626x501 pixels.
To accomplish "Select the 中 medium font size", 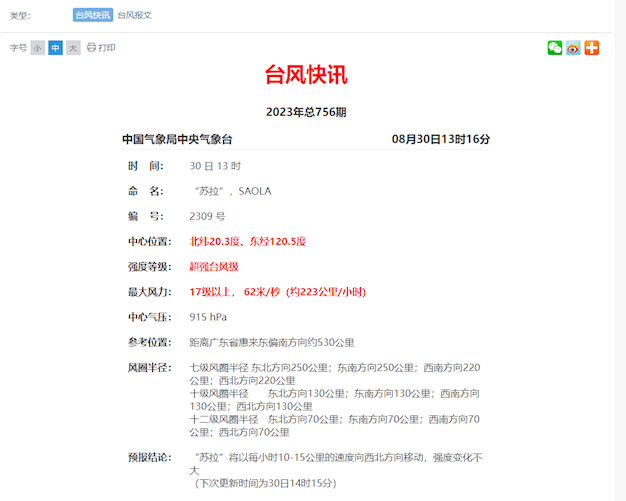I will point(55,48).
